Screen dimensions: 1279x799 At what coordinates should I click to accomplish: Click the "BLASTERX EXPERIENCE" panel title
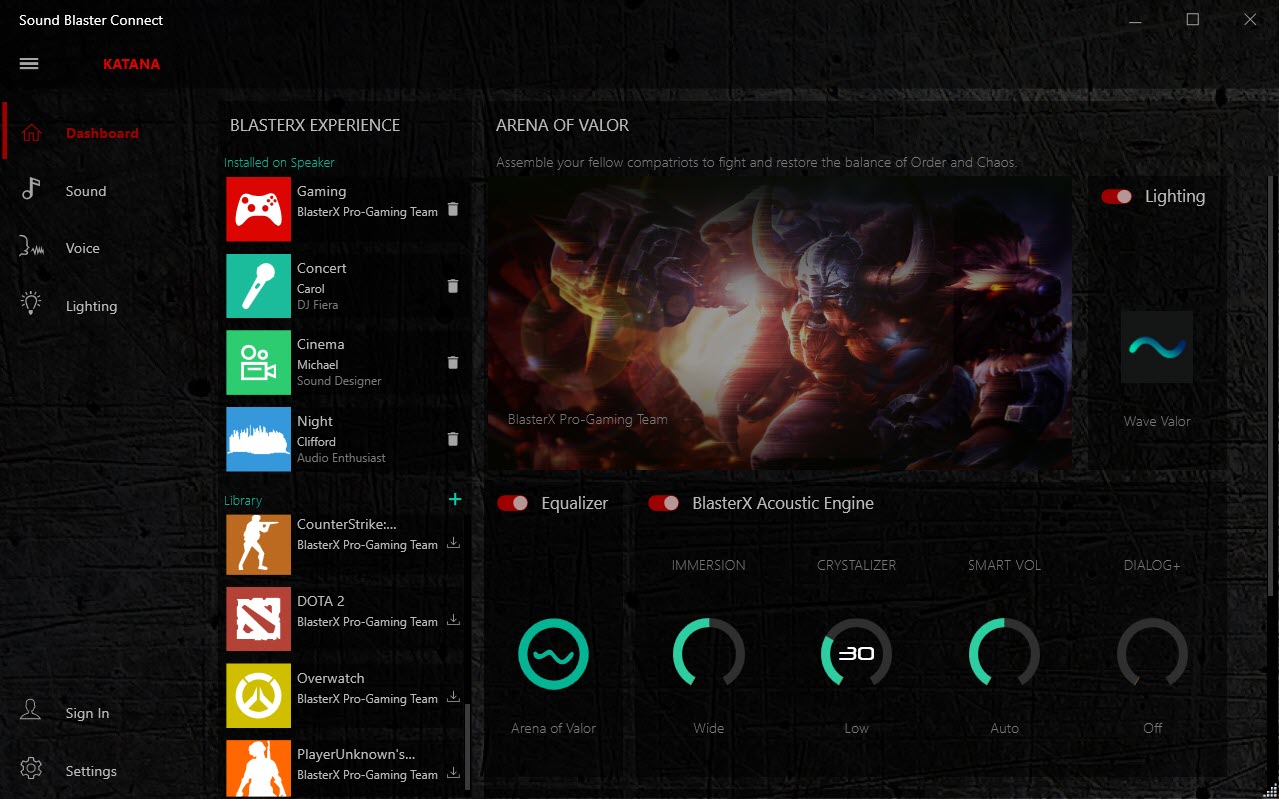315,125
